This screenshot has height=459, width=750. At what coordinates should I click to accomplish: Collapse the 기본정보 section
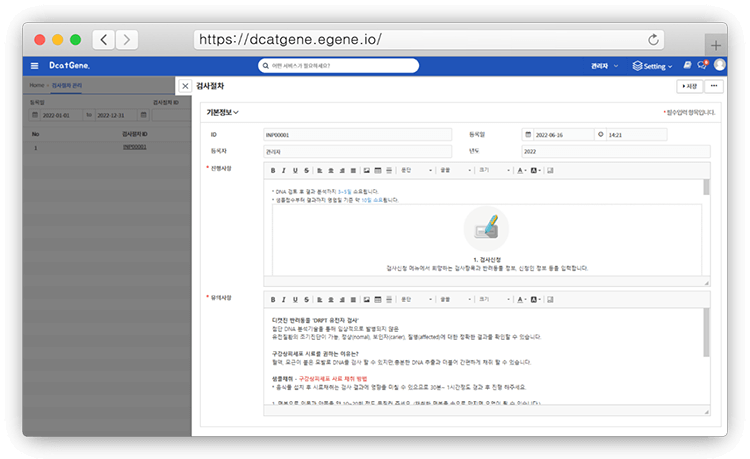[222, 113]
